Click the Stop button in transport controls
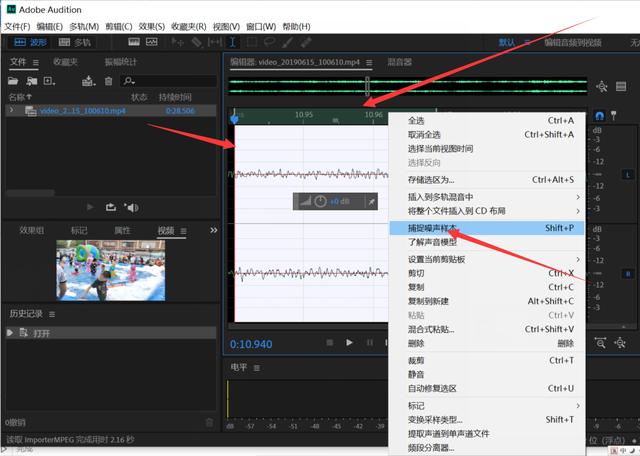Viewport: 640px width, 456px height. (330, 343)
